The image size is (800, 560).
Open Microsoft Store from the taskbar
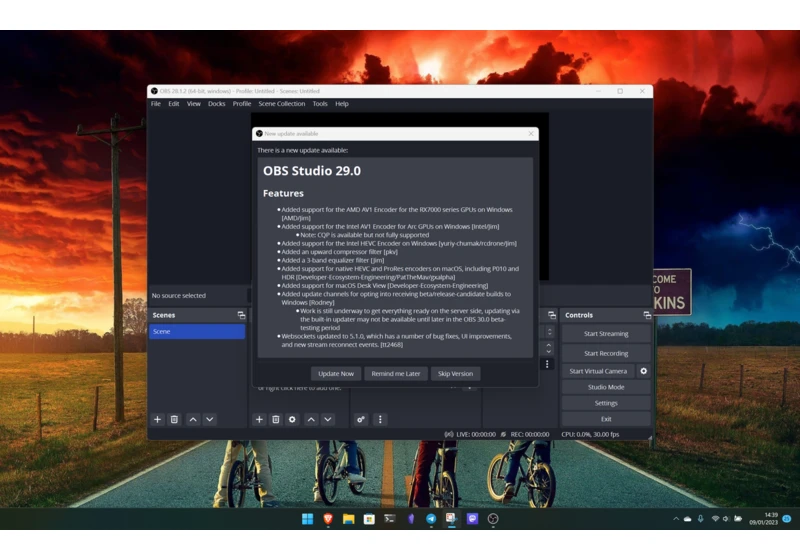(x=369, y=519)
